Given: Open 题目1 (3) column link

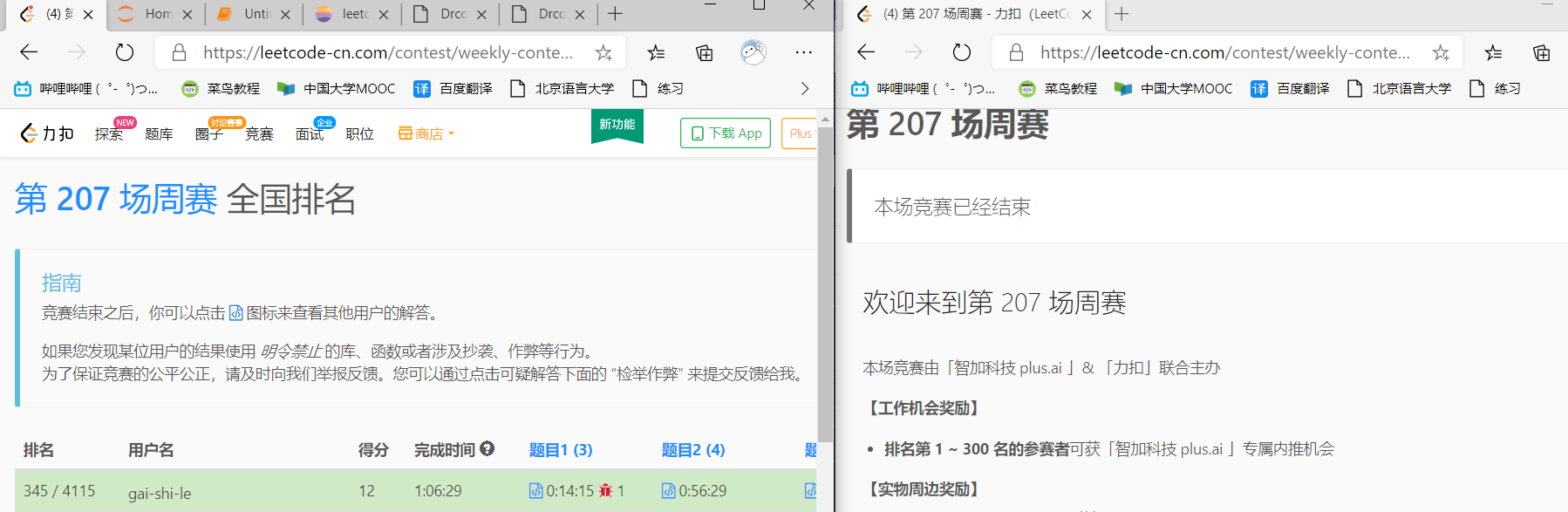Looking at the screenshot, I should click(x=561, y=450).
